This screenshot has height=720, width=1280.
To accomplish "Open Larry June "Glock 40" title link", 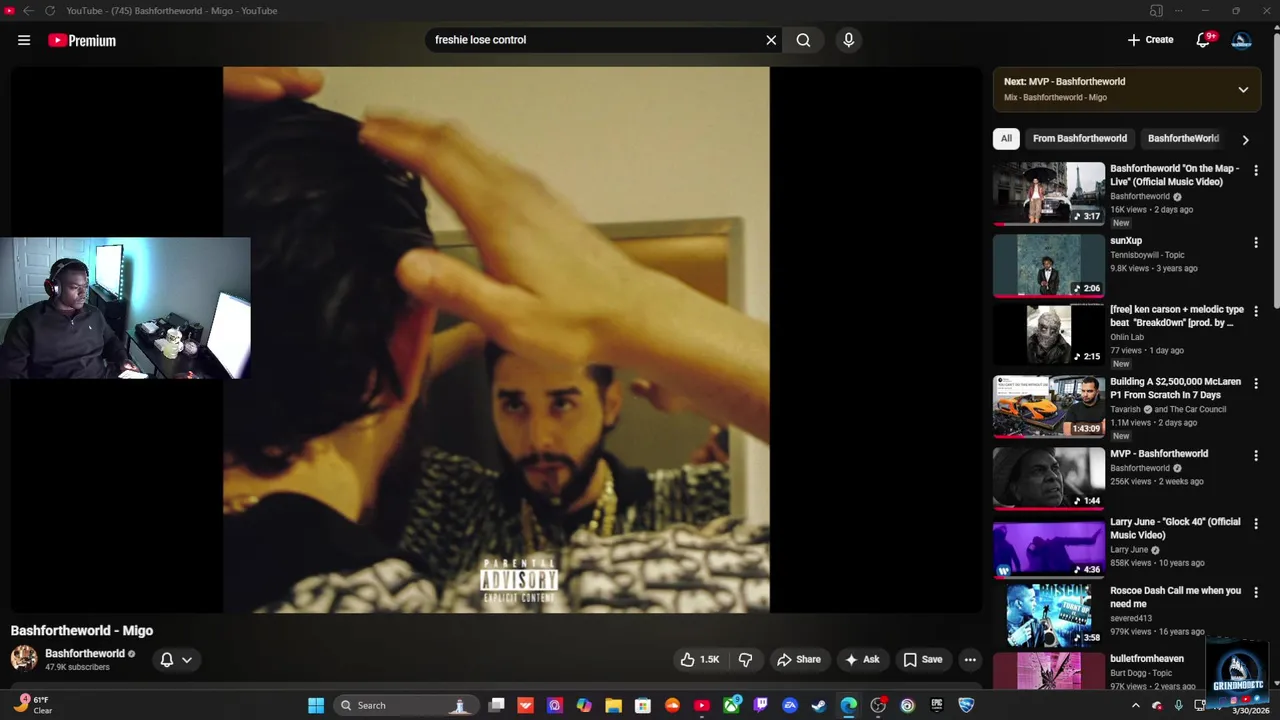I will click(x=1175, y=528).
